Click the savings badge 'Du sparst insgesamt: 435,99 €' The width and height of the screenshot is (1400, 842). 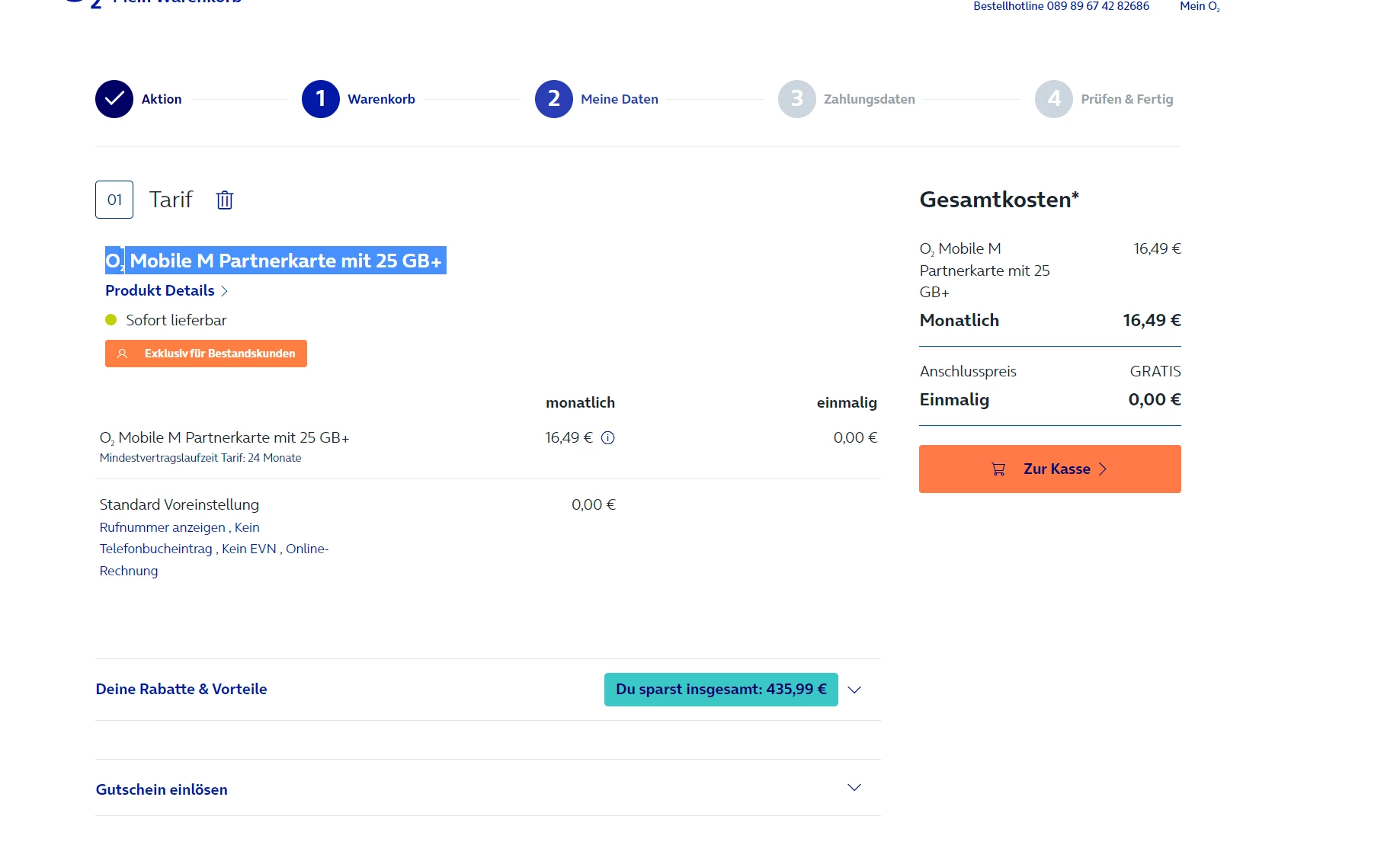[721, 690]
